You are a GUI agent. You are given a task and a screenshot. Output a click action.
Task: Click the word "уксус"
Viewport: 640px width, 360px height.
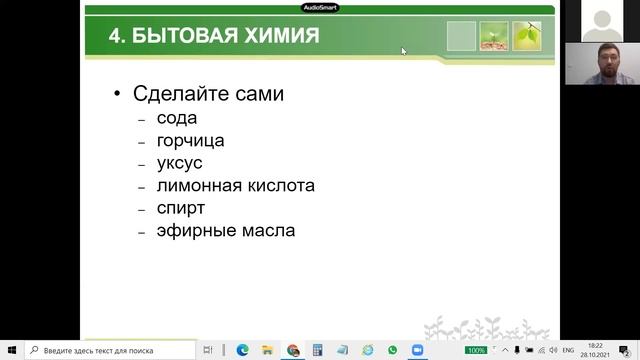tap(180, 163)
